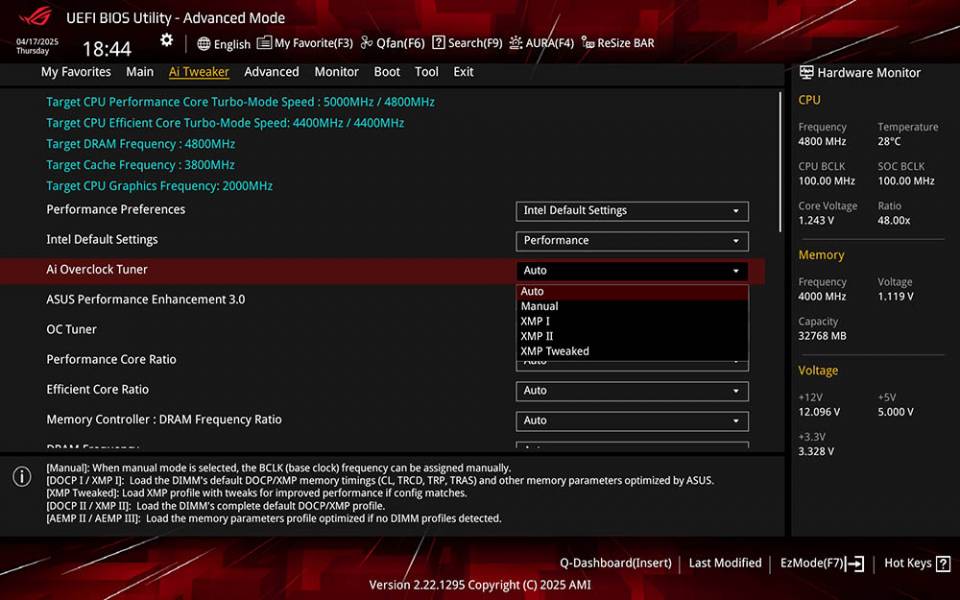Select XMP I from the dropdown list

pyautogui.click(x=535, y=321)
